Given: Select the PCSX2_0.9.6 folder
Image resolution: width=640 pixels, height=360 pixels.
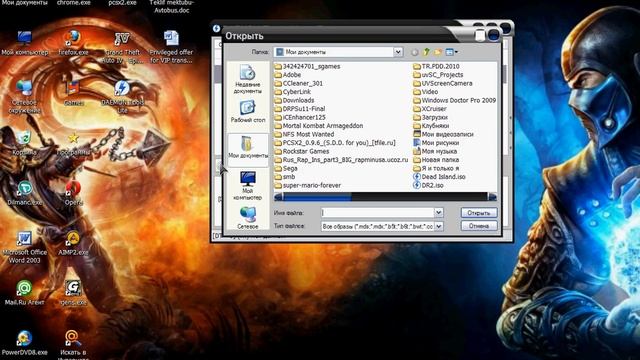Looking at the screenshot, I should coord(335,143).
